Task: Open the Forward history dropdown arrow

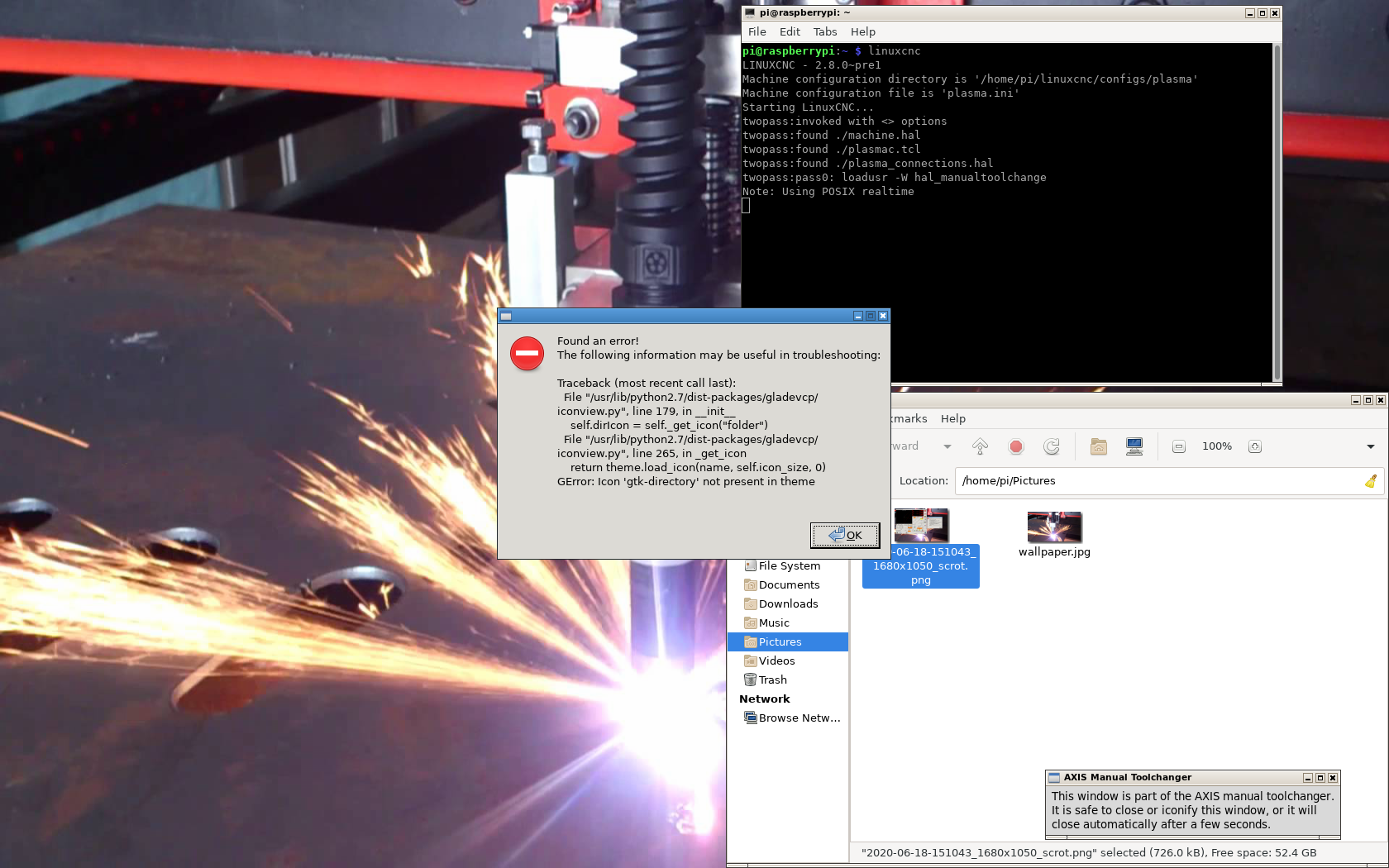Action: pyautogui.click(x=947, y=446)
